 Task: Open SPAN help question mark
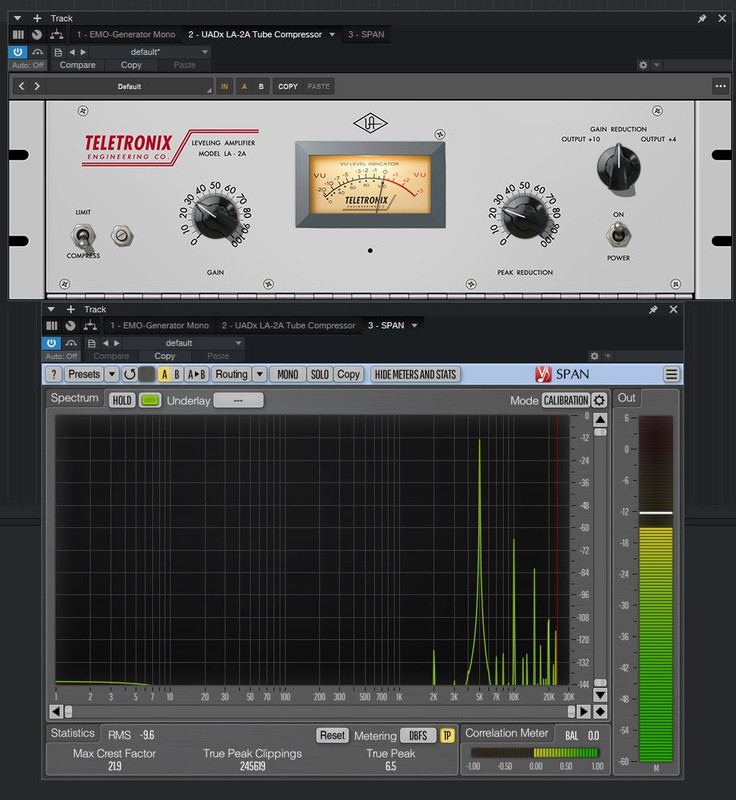(54, 374)
